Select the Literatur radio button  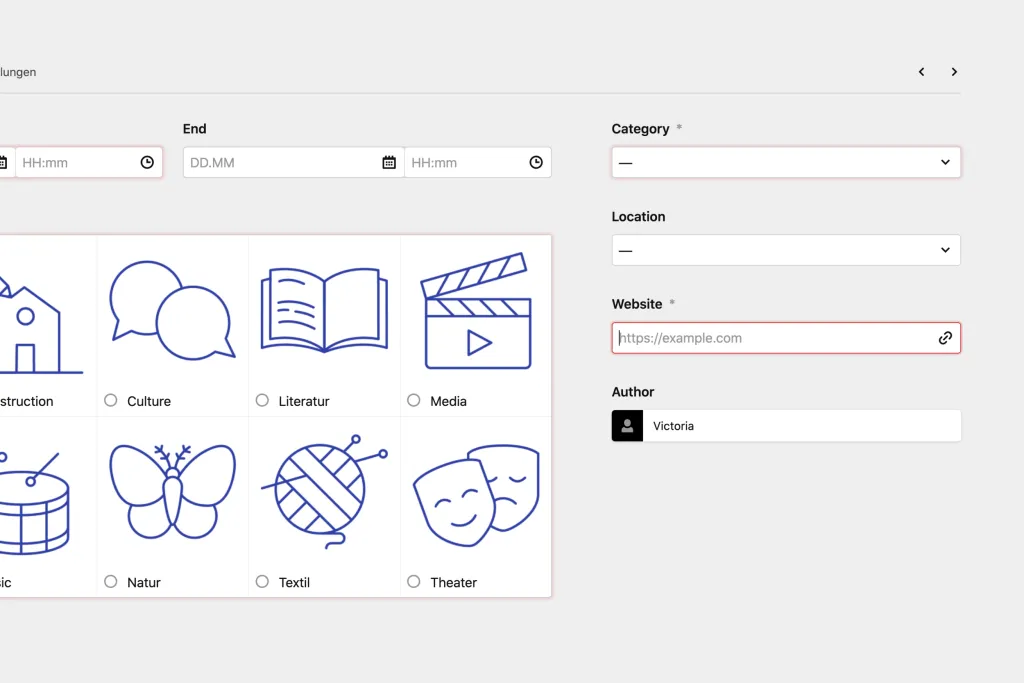point(262,400)
